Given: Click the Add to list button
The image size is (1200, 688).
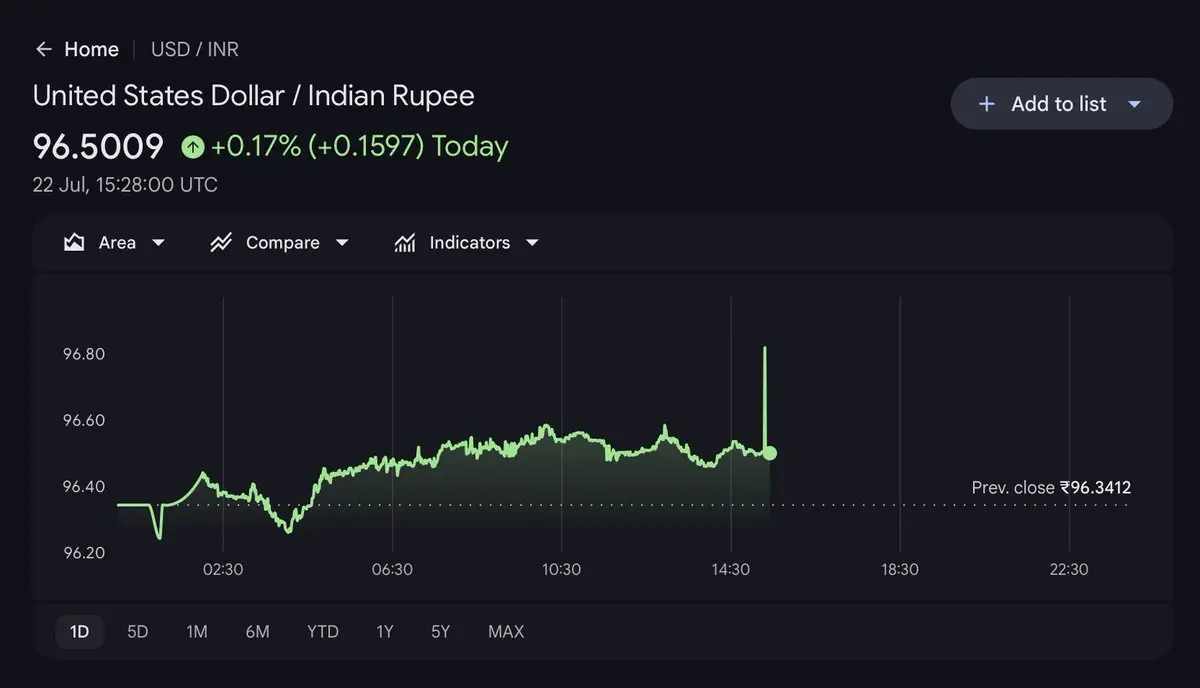Looking at the screenshot, I should pyautogui.click(x=1061, y=104).
